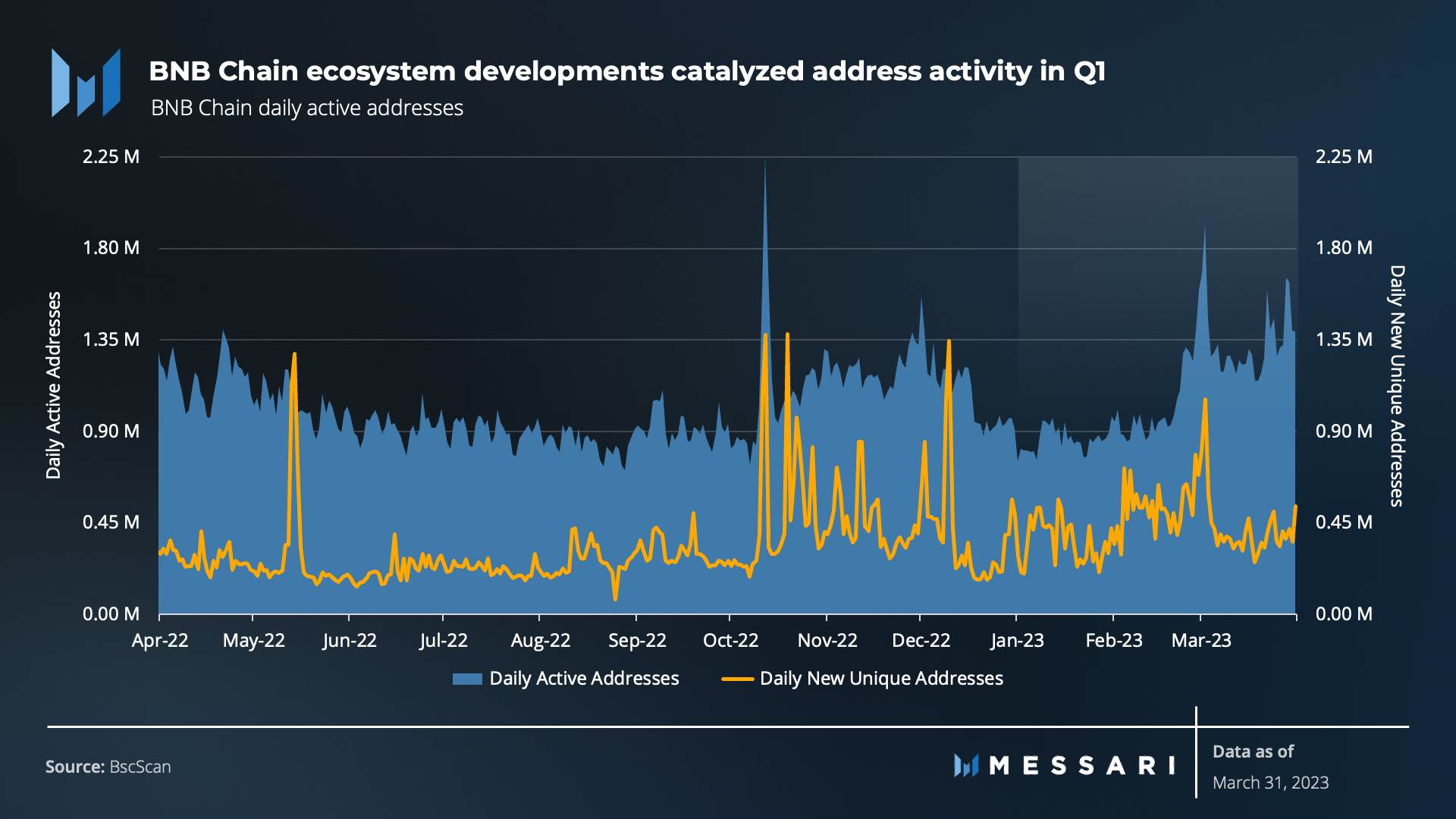1456x819 pixels.
Task: Click the left Daily Active Addresses axis title
Action: point(53,385)
